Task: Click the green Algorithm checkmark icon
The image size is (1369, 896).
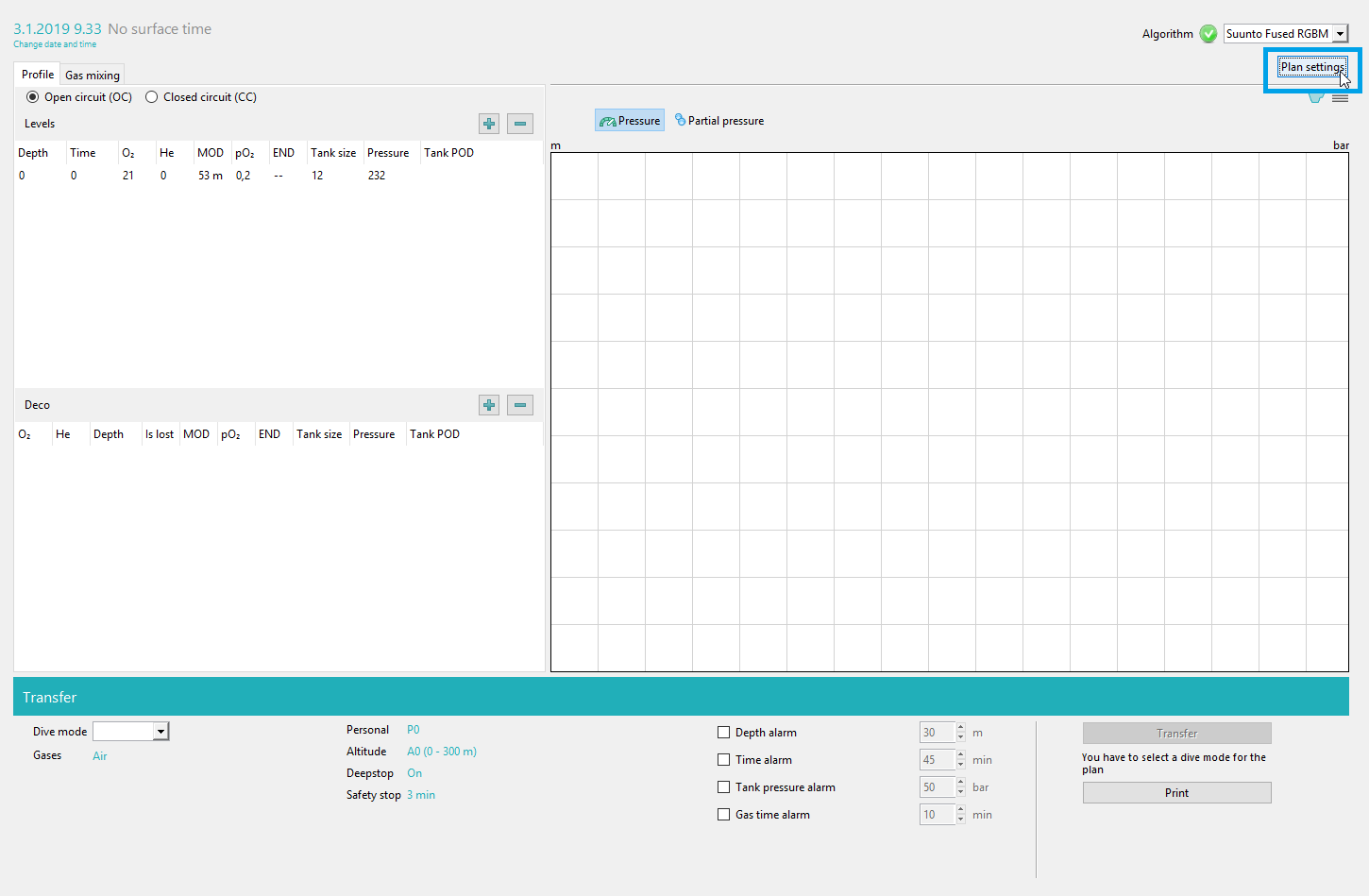Action: (1208, 34)
